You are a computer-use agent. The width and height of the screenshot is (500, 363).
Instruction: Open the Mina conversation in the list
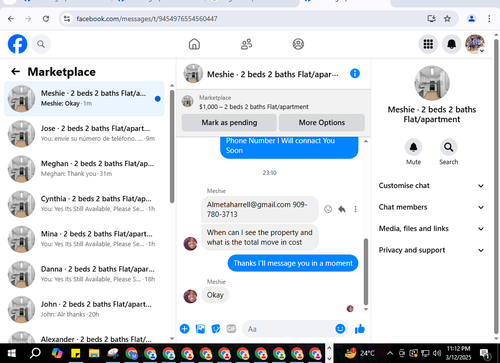click(84, 239)
